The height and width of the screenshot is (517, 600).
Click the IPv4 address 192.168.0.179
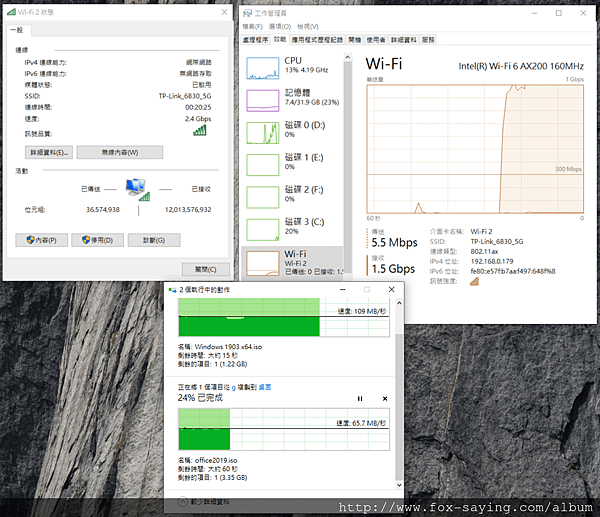pos(492,261)
